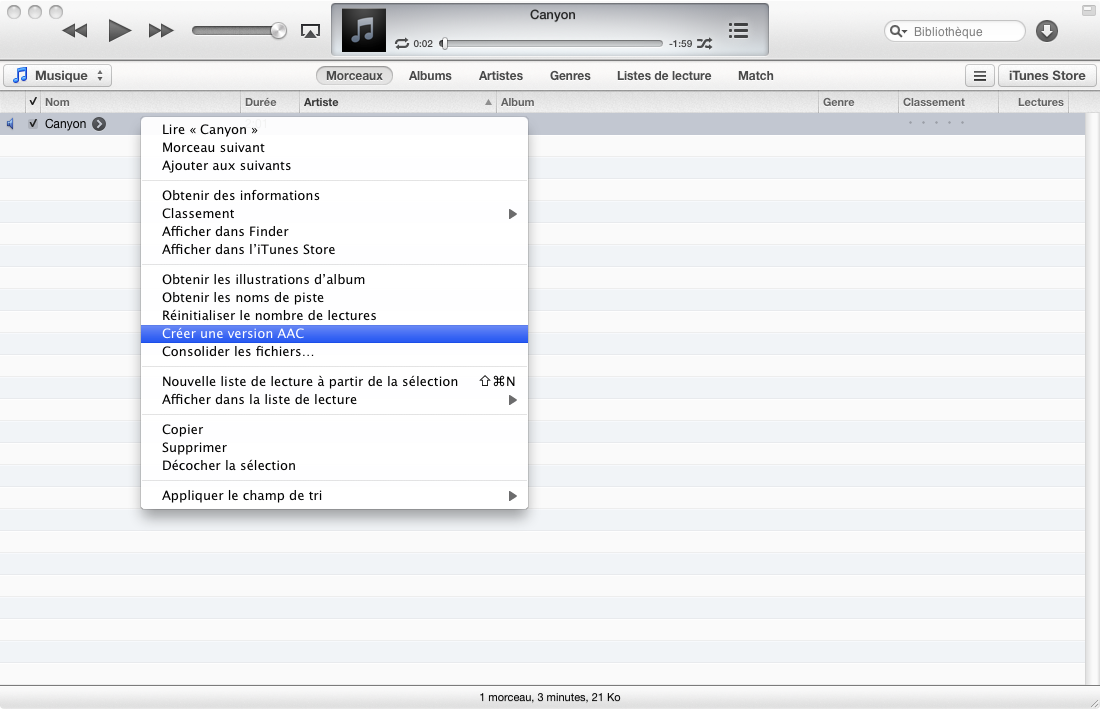Switch to the Match tab
This screenshot has width=1100, height=709.
click(756, 76)
